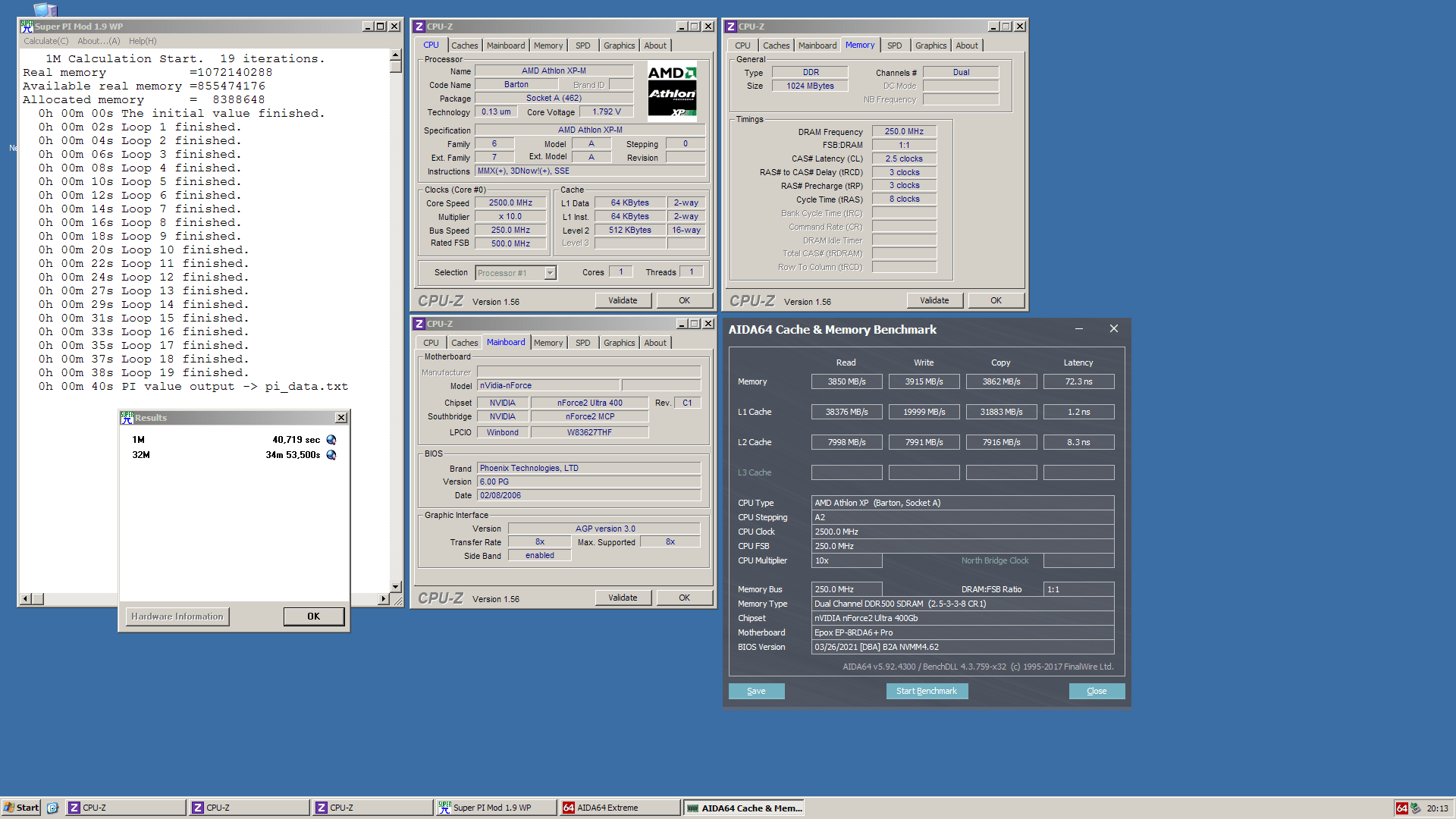The image size is (1456, 819).
Task: Click the Motherboard Epox EP-8RDA6+ Pro field
Action: [962, 632]
